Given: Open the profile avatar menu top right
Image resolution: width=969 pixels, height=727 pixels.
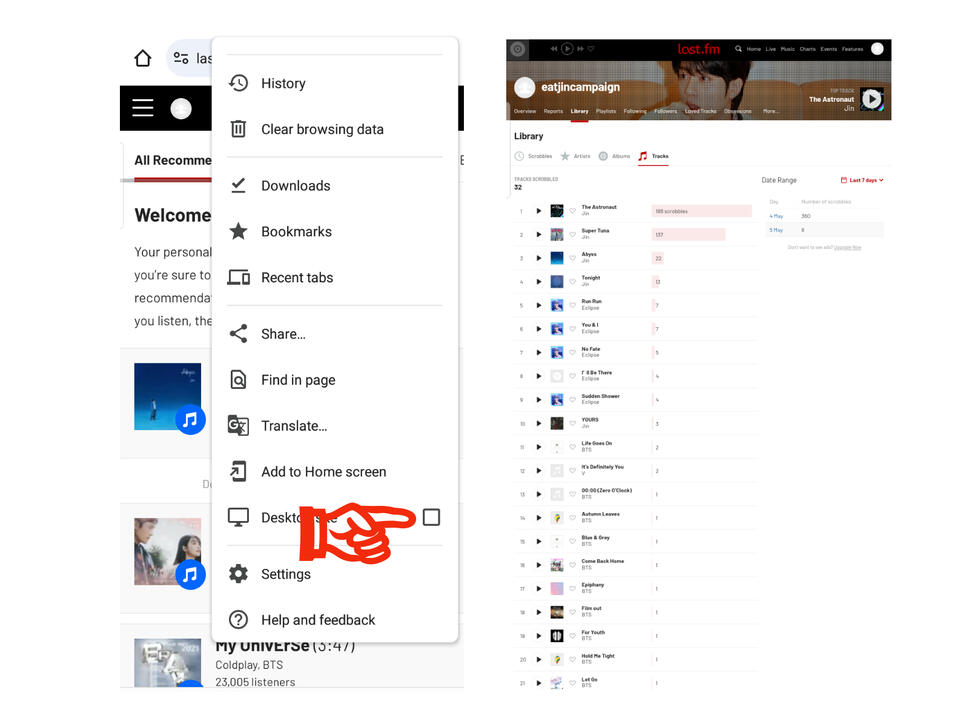Looking at the screenshot, I should point(876,49).
